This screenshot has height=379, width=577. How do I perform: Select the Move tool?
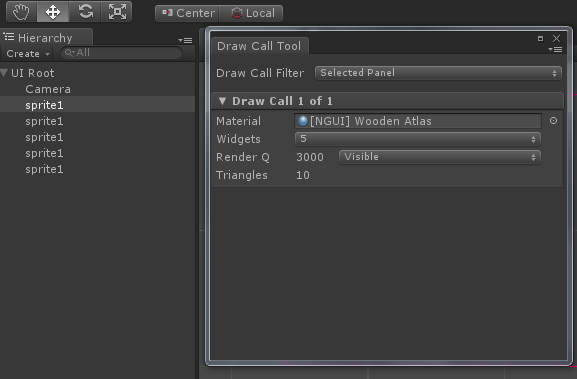[53, 12]
